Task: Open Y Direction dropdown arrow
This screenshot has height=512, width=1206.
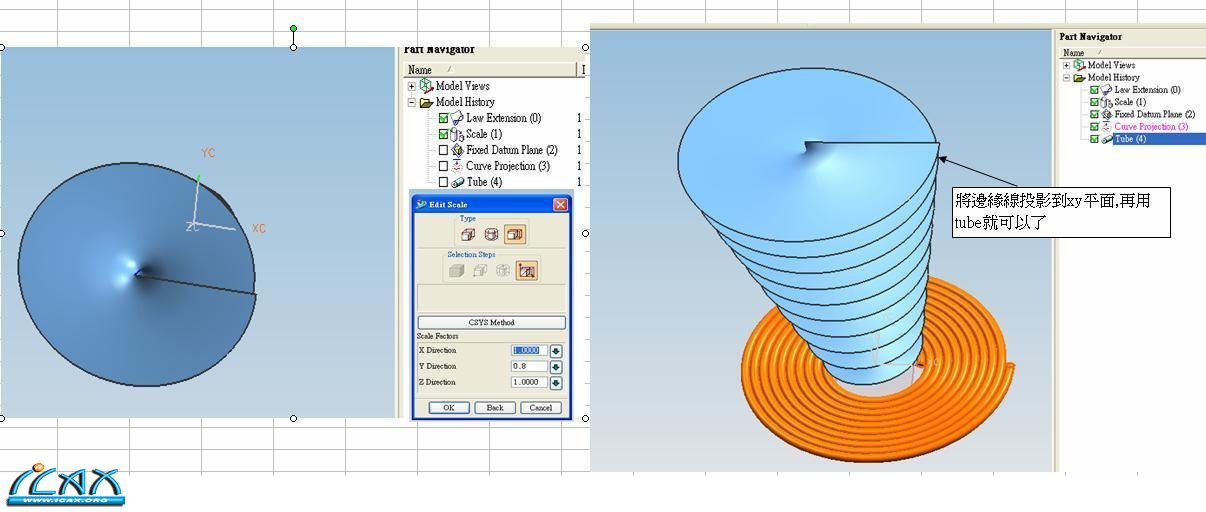Action: pyautogui.click(x=556, y=366)
